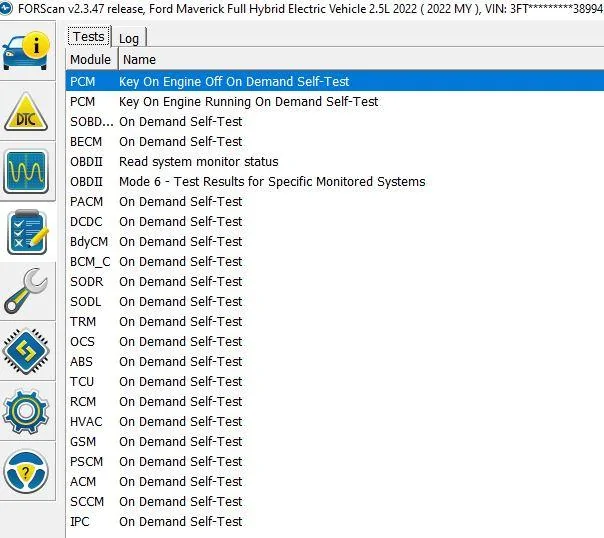Screen dimensions: 604x538
Task: Select the TRM On Demand Self-Test row
Action: coord(335,322)
